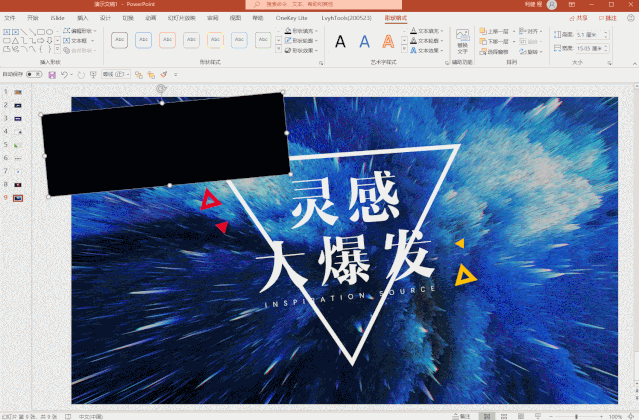Select the rectangle shape in shapes gallery
639x420 pixels.
point(41,32)
